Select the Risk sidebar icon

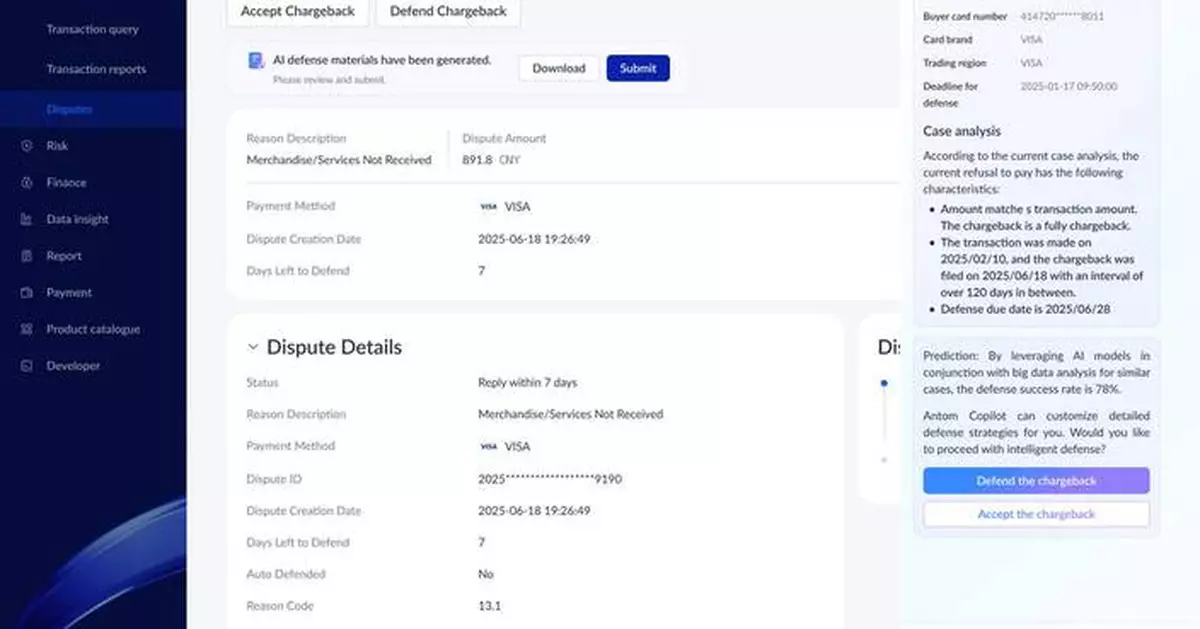(25, 145)
